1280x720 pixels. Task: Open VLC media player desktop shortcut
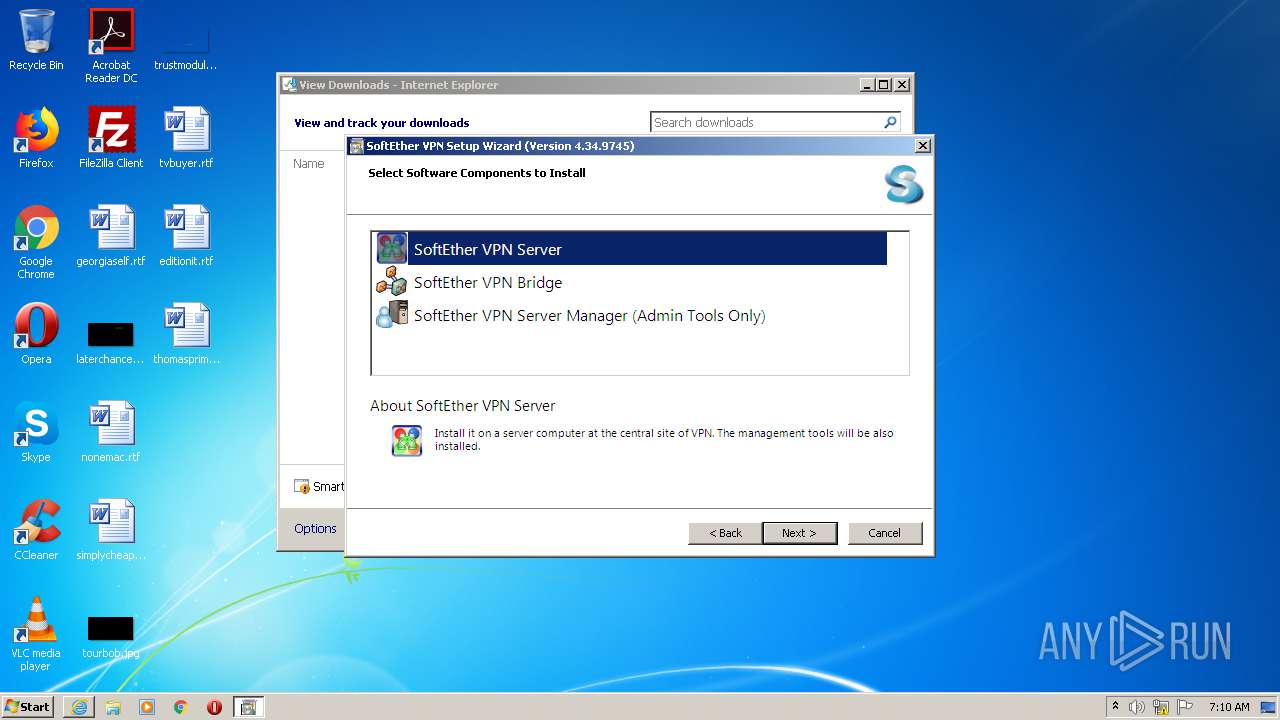[36, 634]
